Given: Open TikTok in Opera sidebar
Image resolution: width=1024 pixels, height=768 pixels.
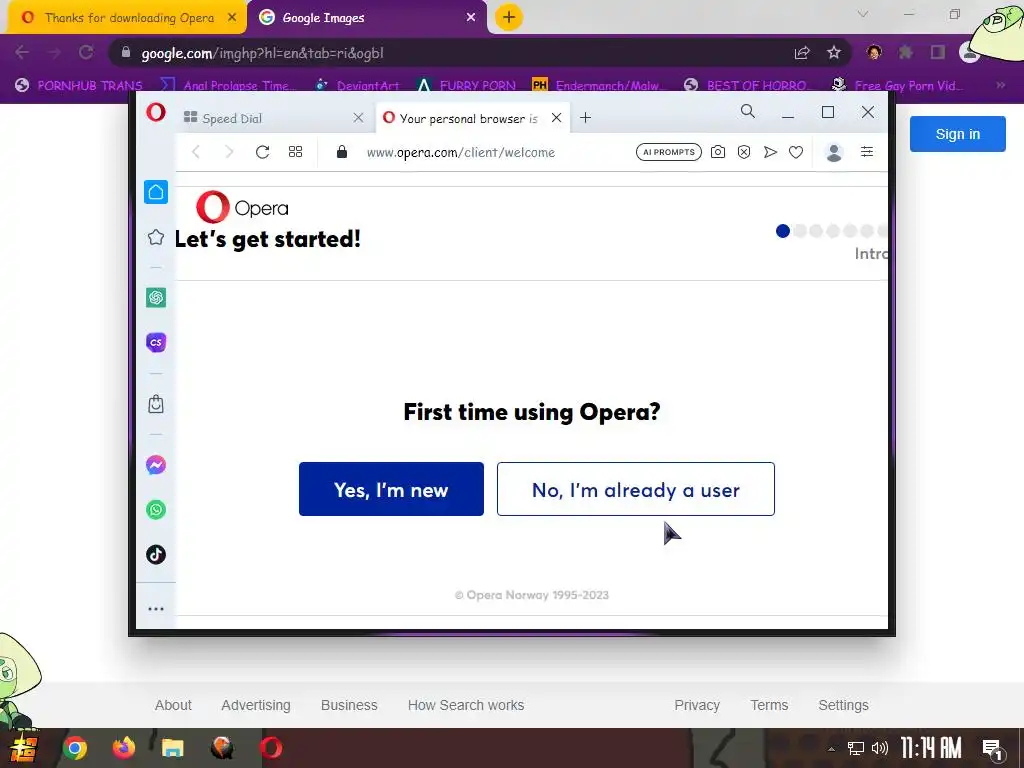Looking at the screenshot, I should click(155, 554).
